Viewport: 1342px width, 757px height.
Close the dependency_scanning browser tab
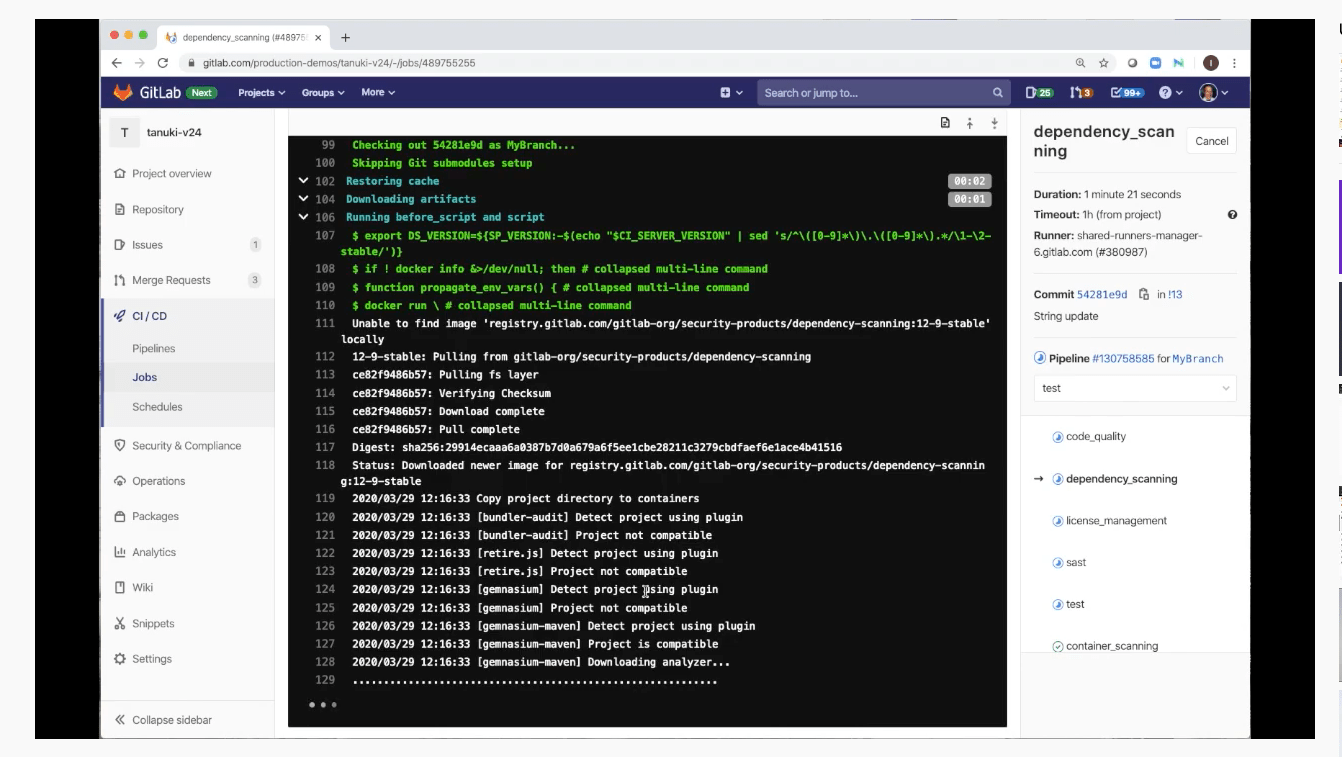[x=319, y=37]
